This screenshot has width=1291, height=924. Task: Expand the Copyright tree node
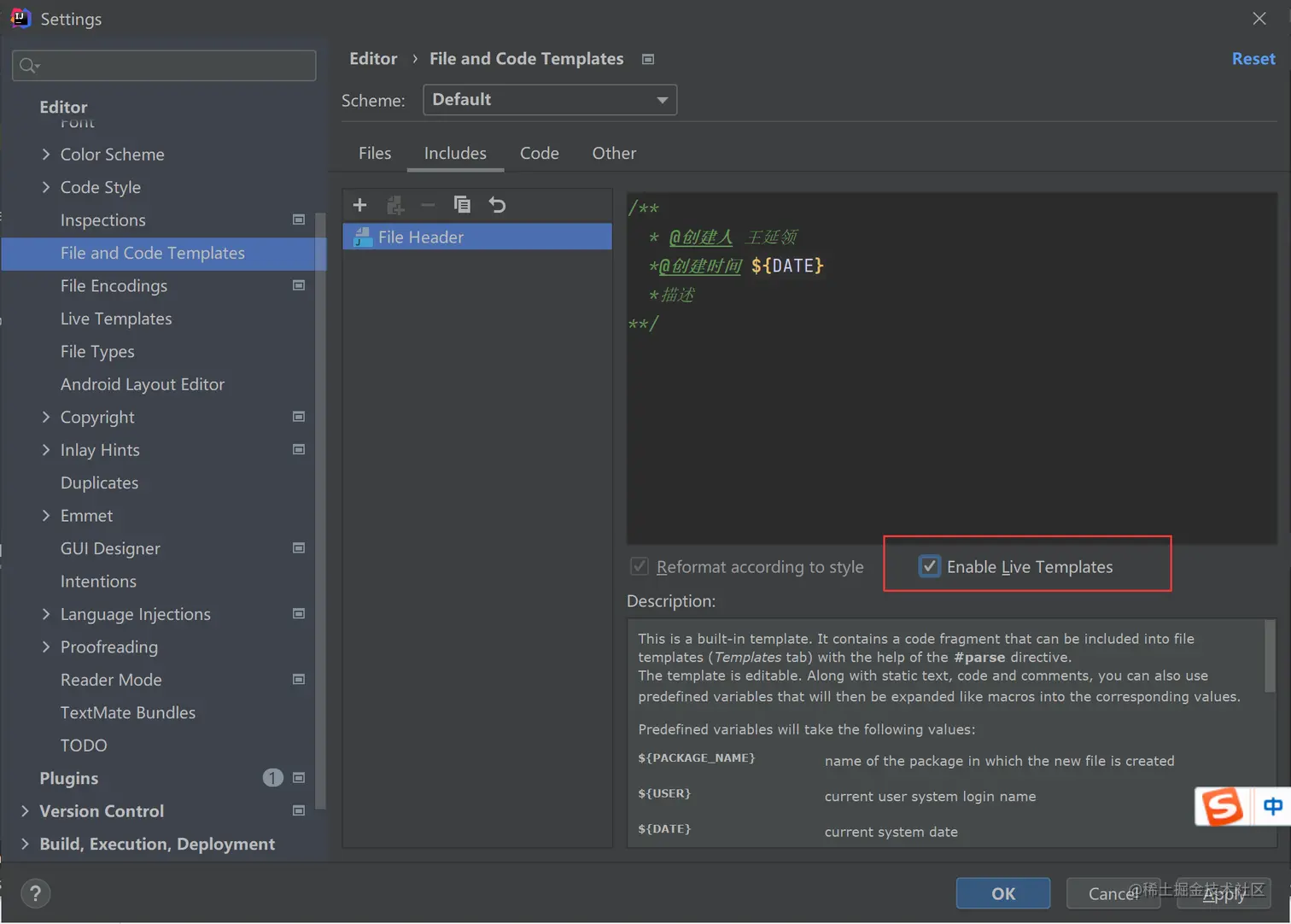[x=46, y=417]
